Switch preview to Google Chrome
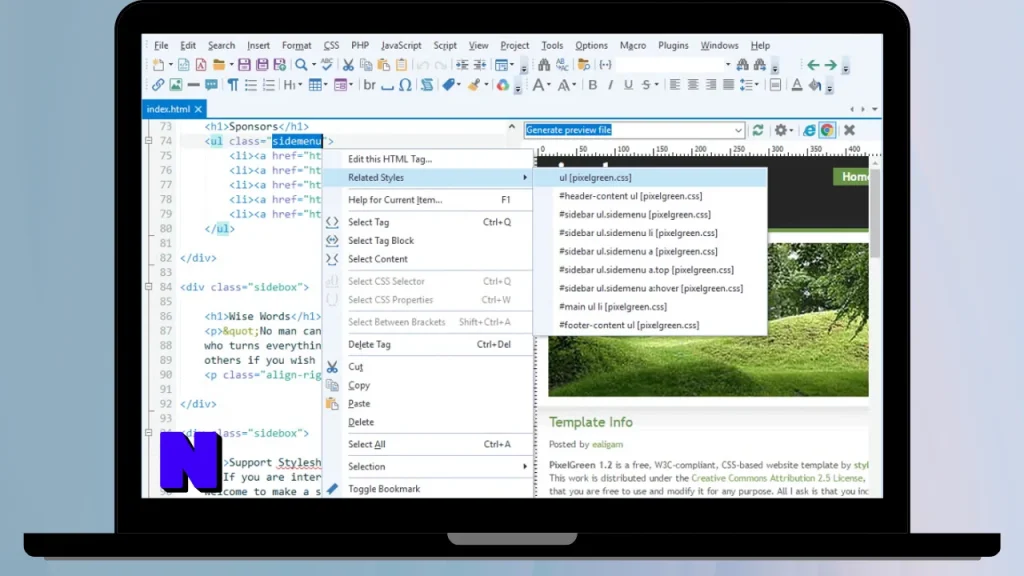 pos(827,130)
